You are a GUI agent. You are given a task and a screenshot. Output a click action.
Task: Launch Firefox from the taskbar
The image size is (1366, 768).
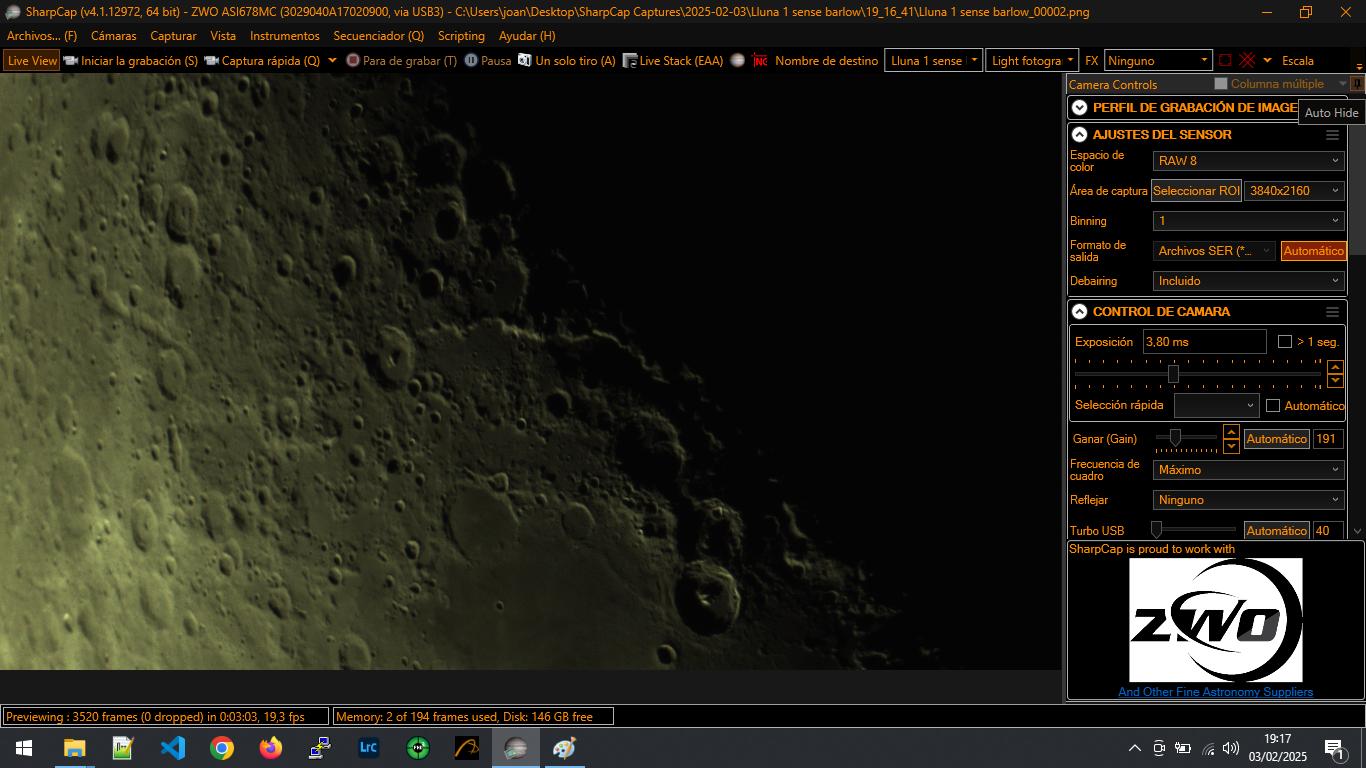pyautogui.click(x=271, y=748)
